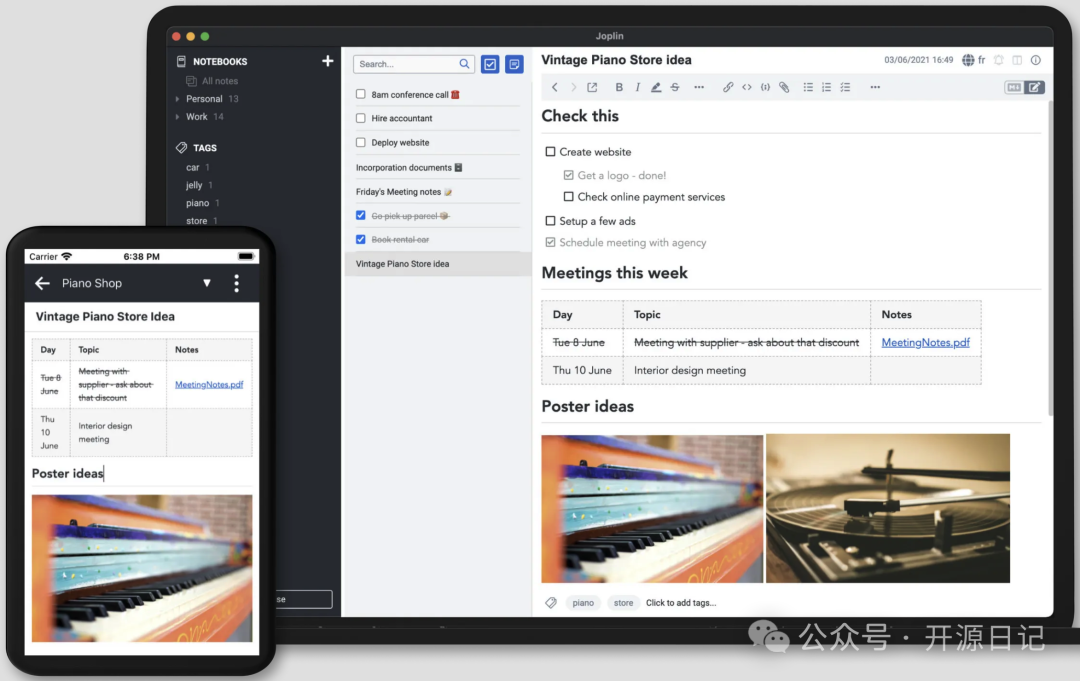Open note properties info icon
This screenshot has width=1080, height=681.
pos(1035,61)
